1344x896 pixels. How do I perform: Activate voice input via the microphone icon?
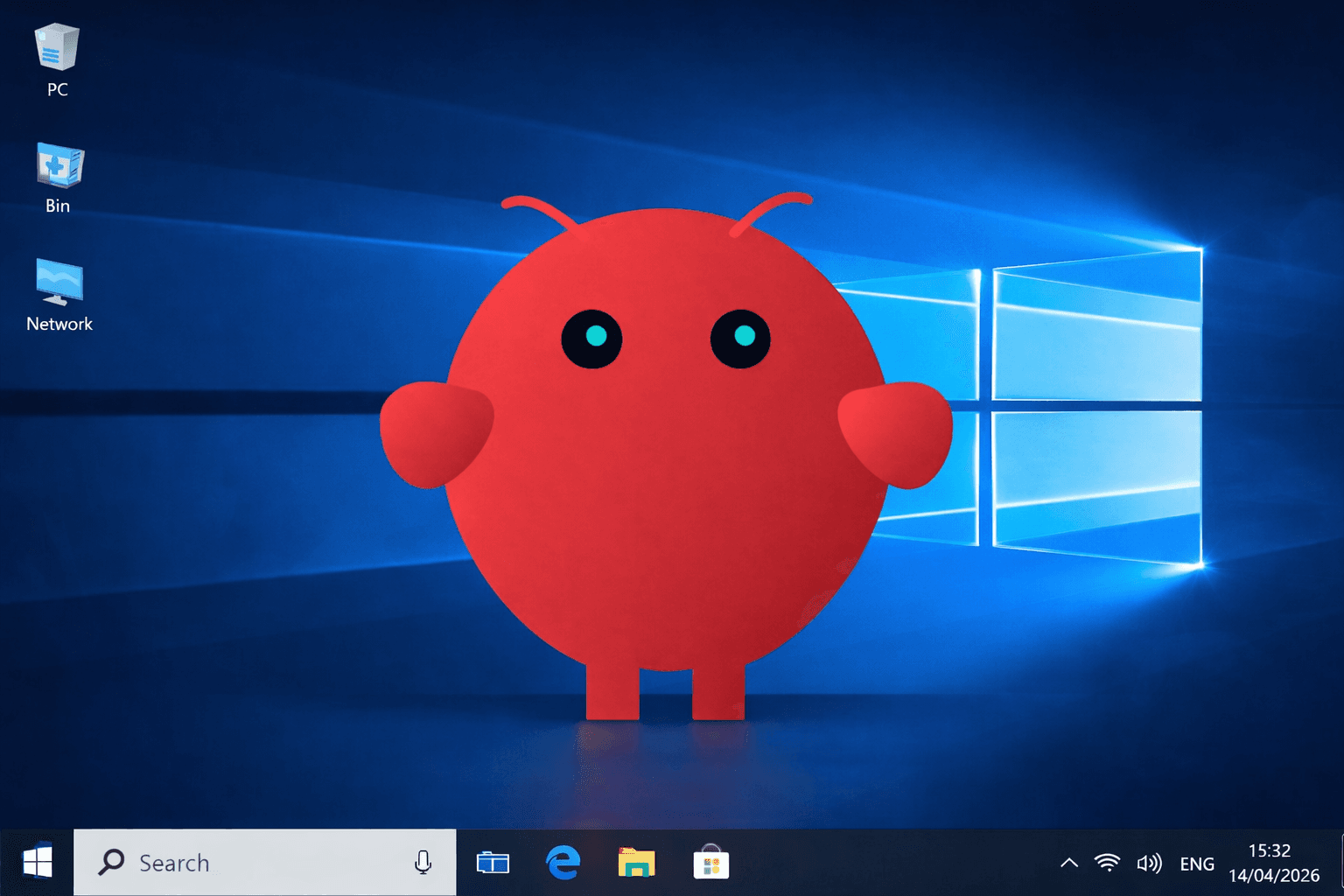point(423,863)
